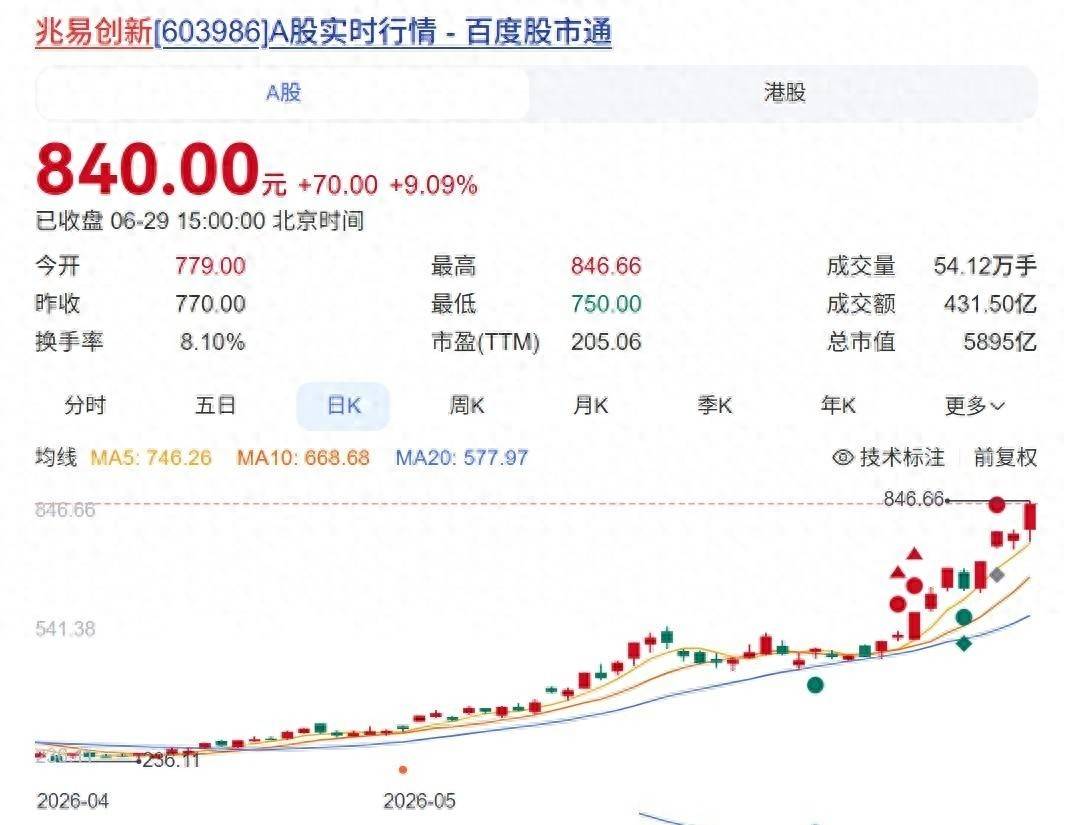This screenshot has height=825, width=1065.
Task: Select the 季K chart tab
Action: point(715,405)
